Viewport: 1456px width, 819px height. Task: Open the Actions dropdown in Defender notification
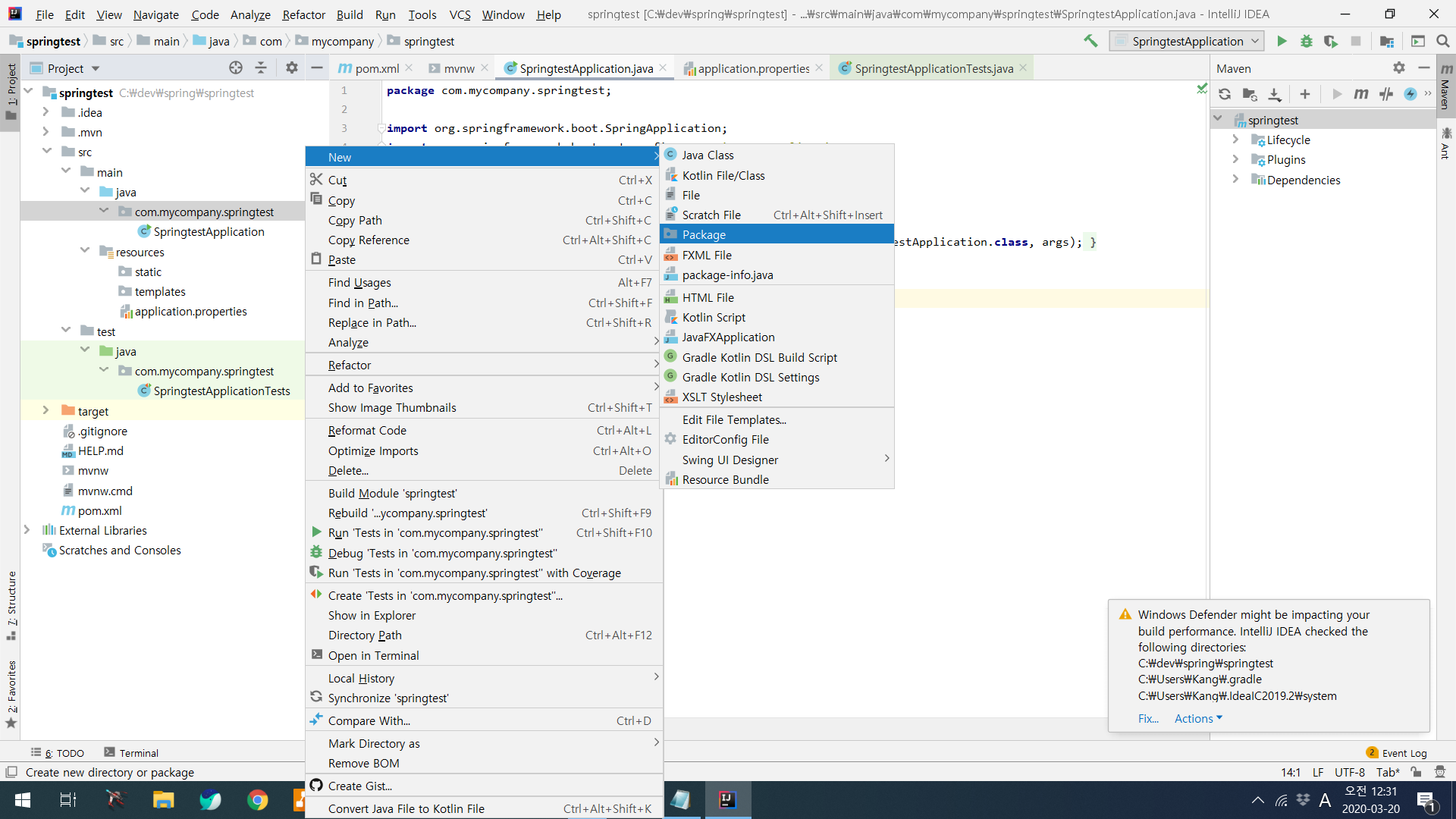1198,718
